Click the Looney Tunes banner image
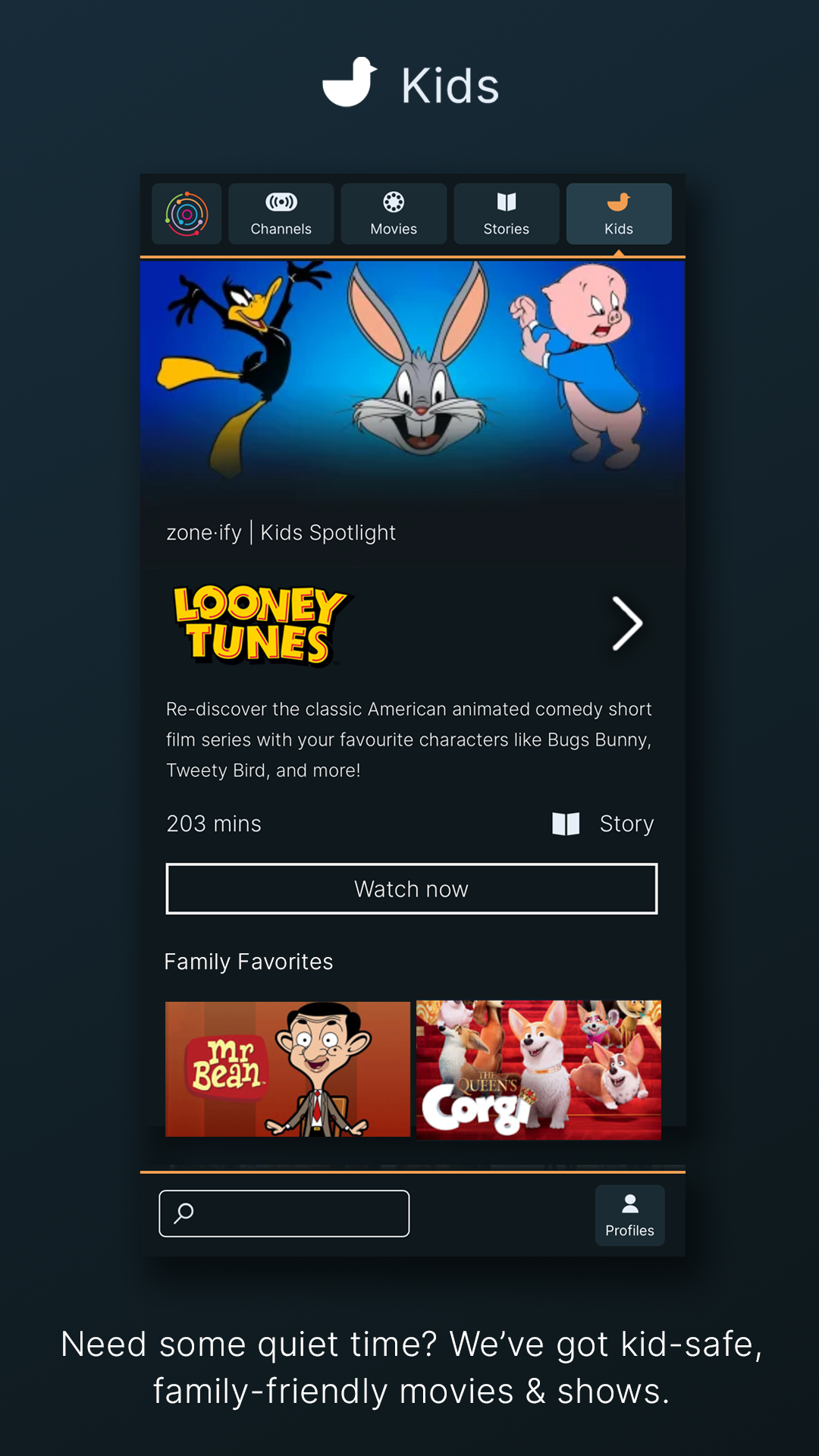Screen dimensions: 819x1456 point(413,372)
